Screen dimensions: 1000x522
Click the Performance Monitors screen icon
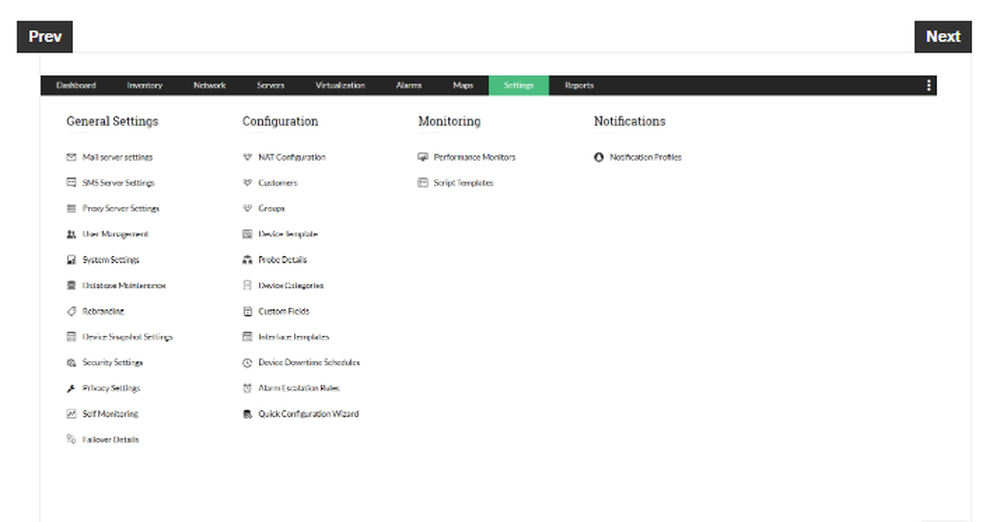coord(423,157)
